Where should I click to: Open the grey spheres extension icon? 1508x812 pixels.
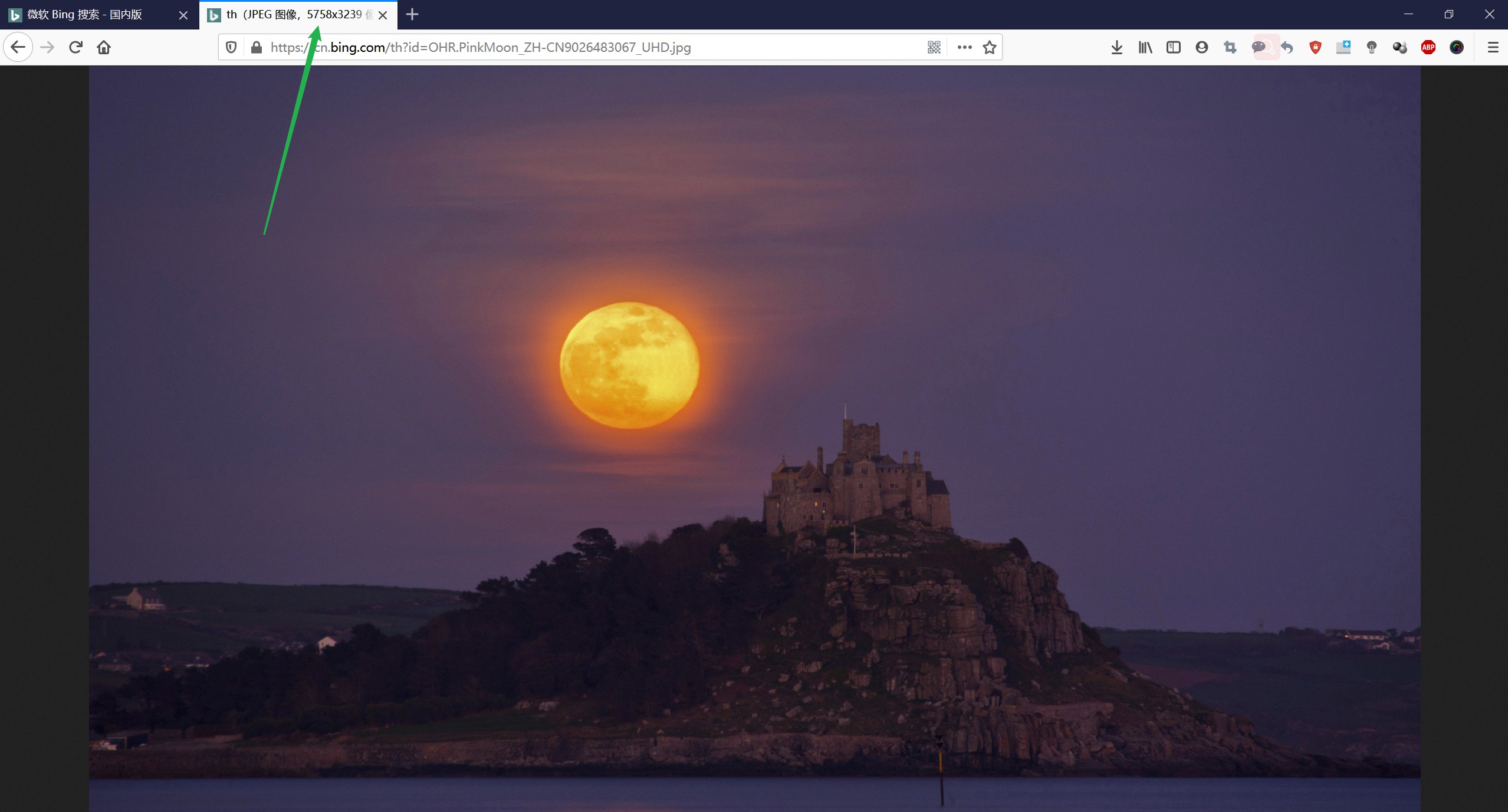point(1400,47)
